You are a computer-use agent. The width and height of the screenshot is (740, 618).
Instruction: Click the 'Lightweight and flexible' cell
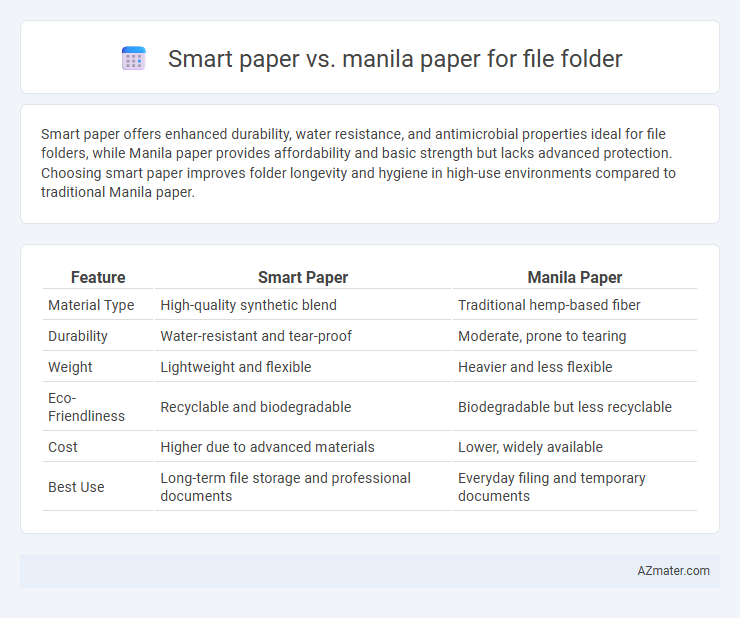click(x=236, y=367)
